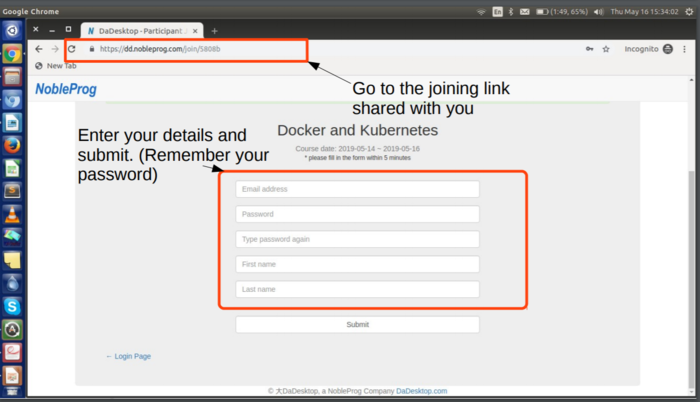Viewport: 700px width, 402px height.
Task: Launch VLC media player from the dock
Action: 12,214
